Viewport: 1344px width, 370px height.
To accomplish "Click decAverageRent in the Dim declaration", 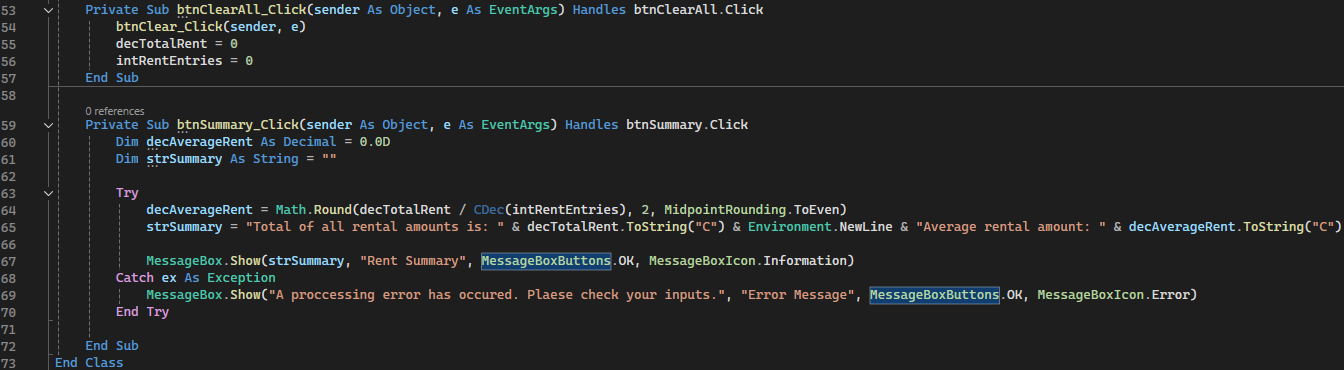I will point(199,143).
